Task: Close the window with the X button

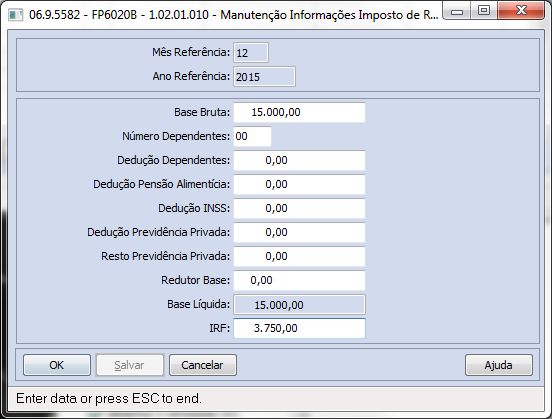Action: click(x=521, y=11)
